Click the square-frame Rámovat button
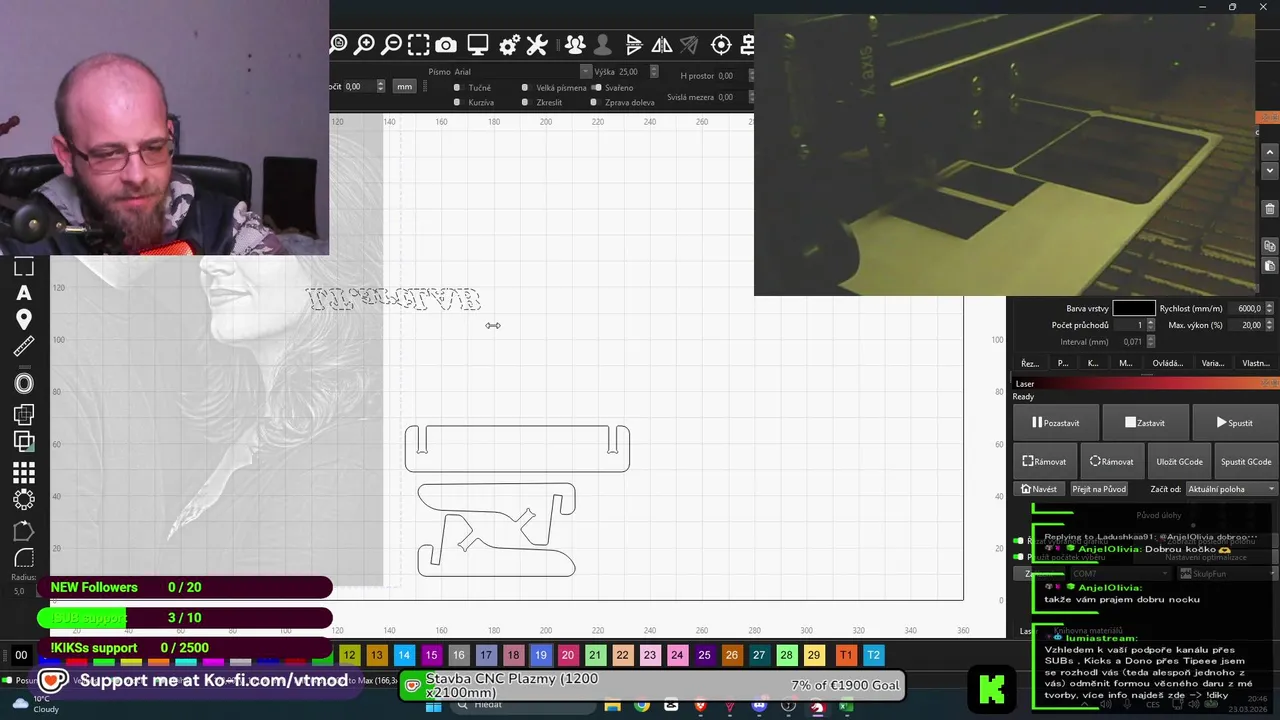Image resolution: width=1280 pixels, height=720 pixels. 1045,462
